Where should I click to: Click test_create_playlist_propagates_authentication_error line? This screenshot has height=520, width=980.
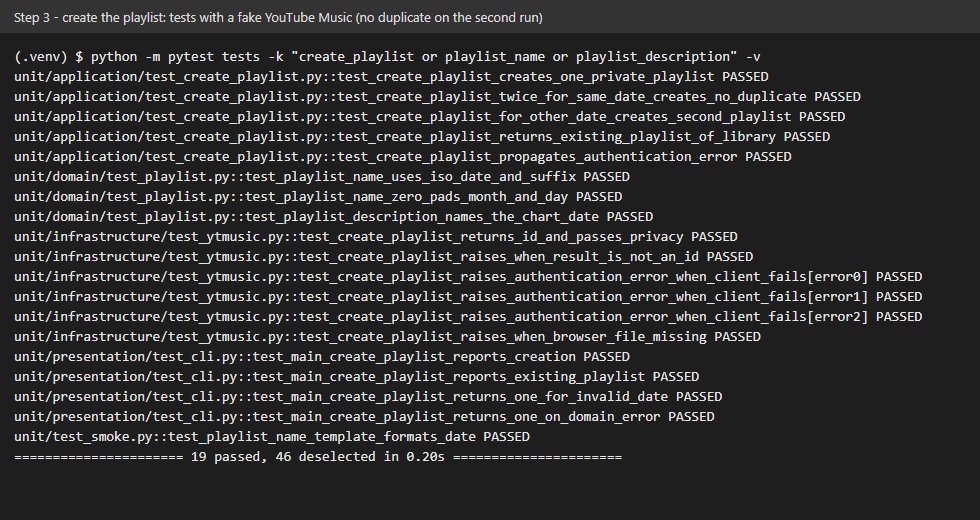(x=402, y=156)
